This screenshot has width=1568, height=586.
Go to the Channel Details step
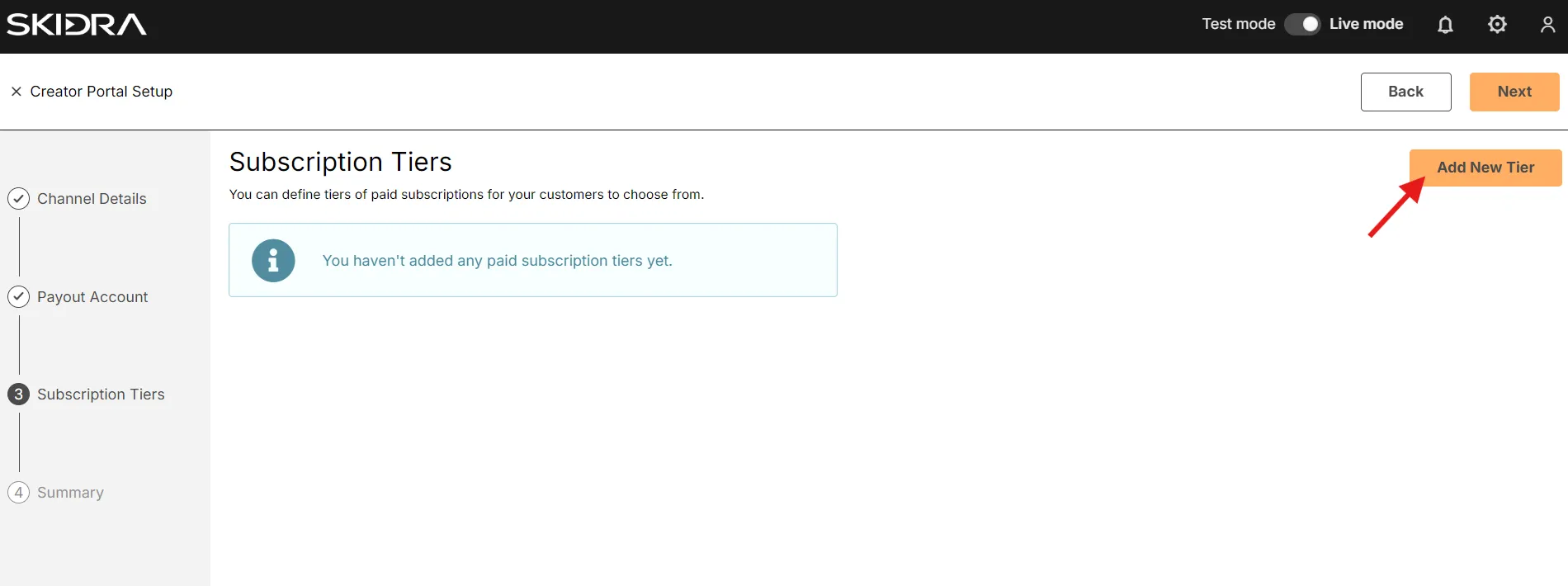point(92,199)
